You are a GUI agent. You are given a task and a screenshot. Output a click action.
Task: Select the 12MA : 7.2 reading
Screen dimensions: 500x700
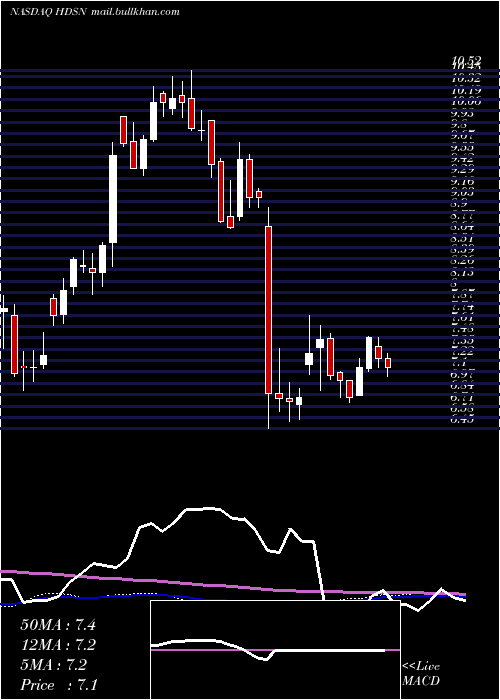(58, 645)
